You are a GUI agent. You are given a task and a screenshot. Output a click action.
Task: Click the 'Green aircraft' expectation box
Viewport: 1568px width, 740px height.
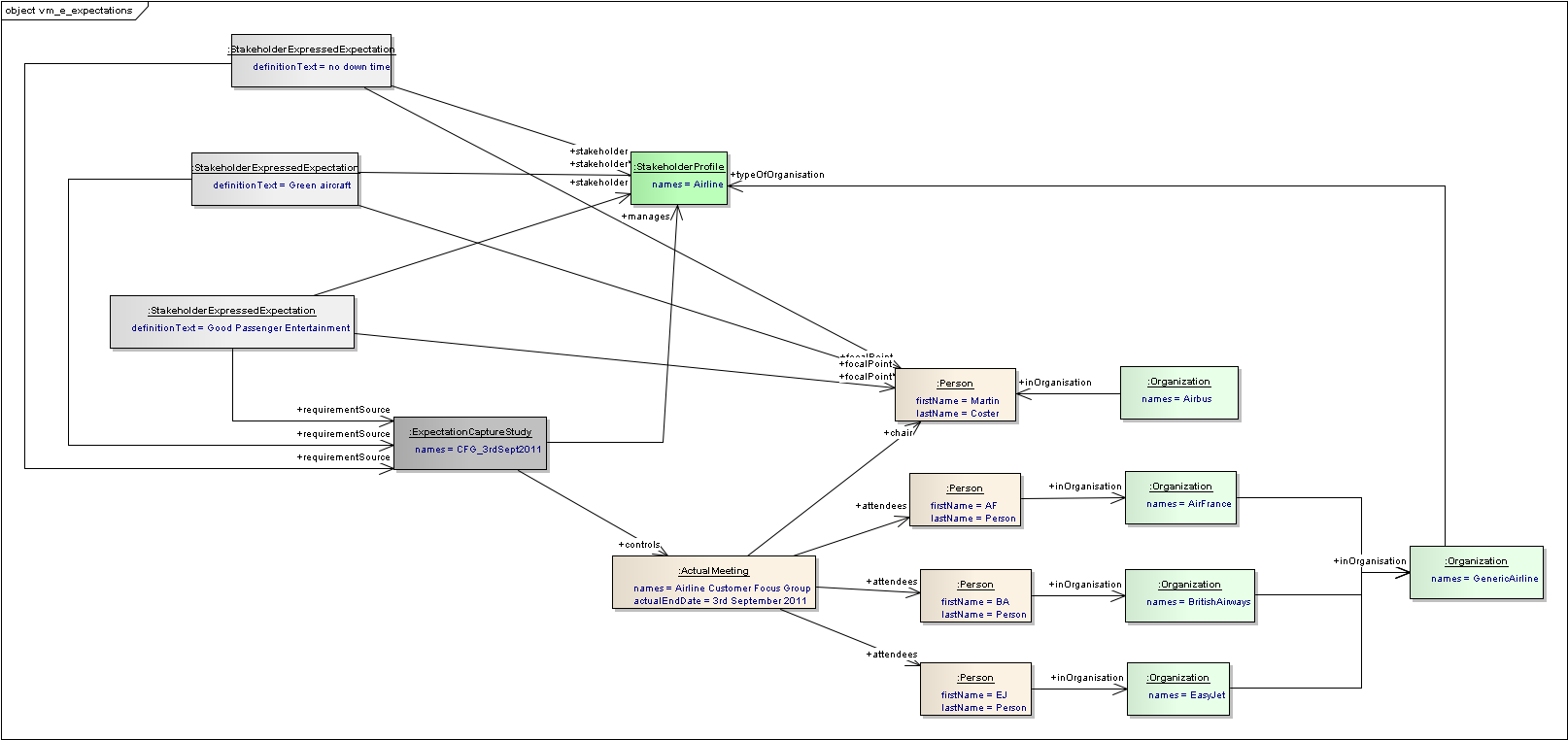[275, 179]
